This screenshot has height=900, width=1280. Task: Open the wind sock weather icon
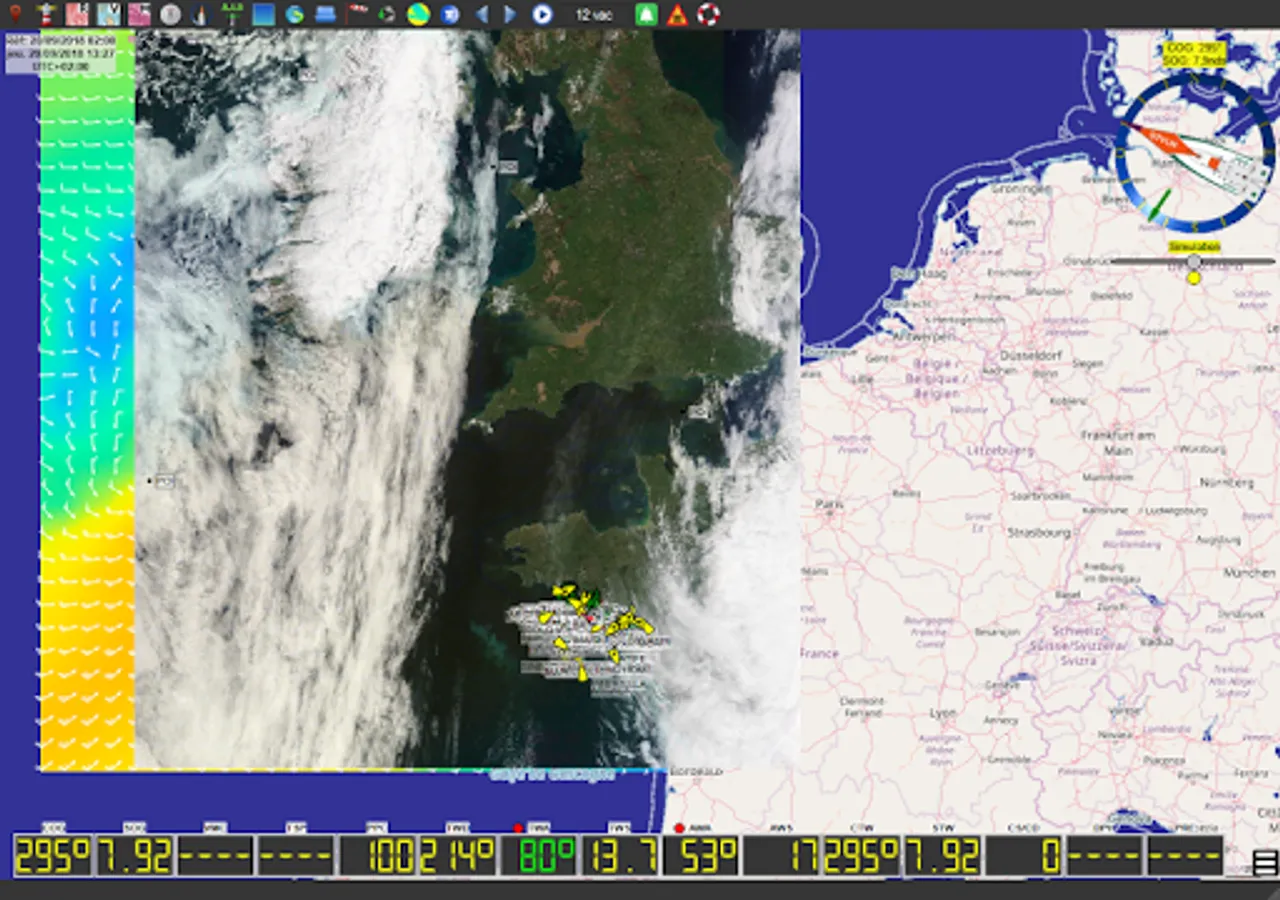point(357,14)
